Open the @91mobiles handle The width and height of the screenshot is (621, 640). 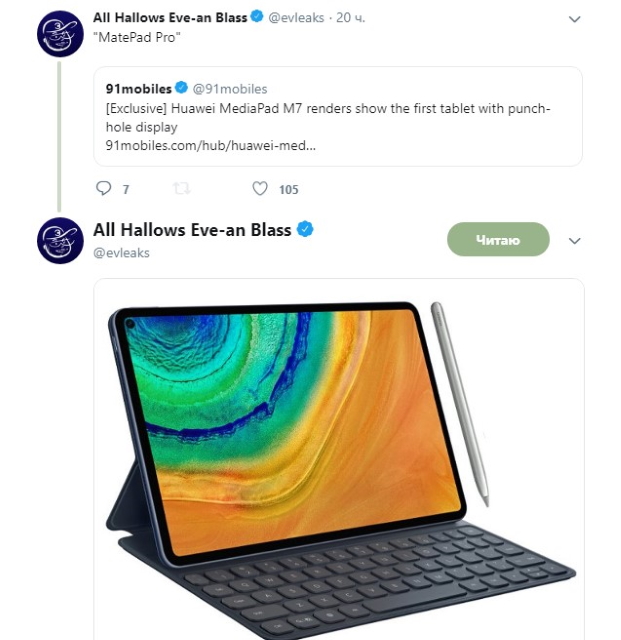click(229, 89)
